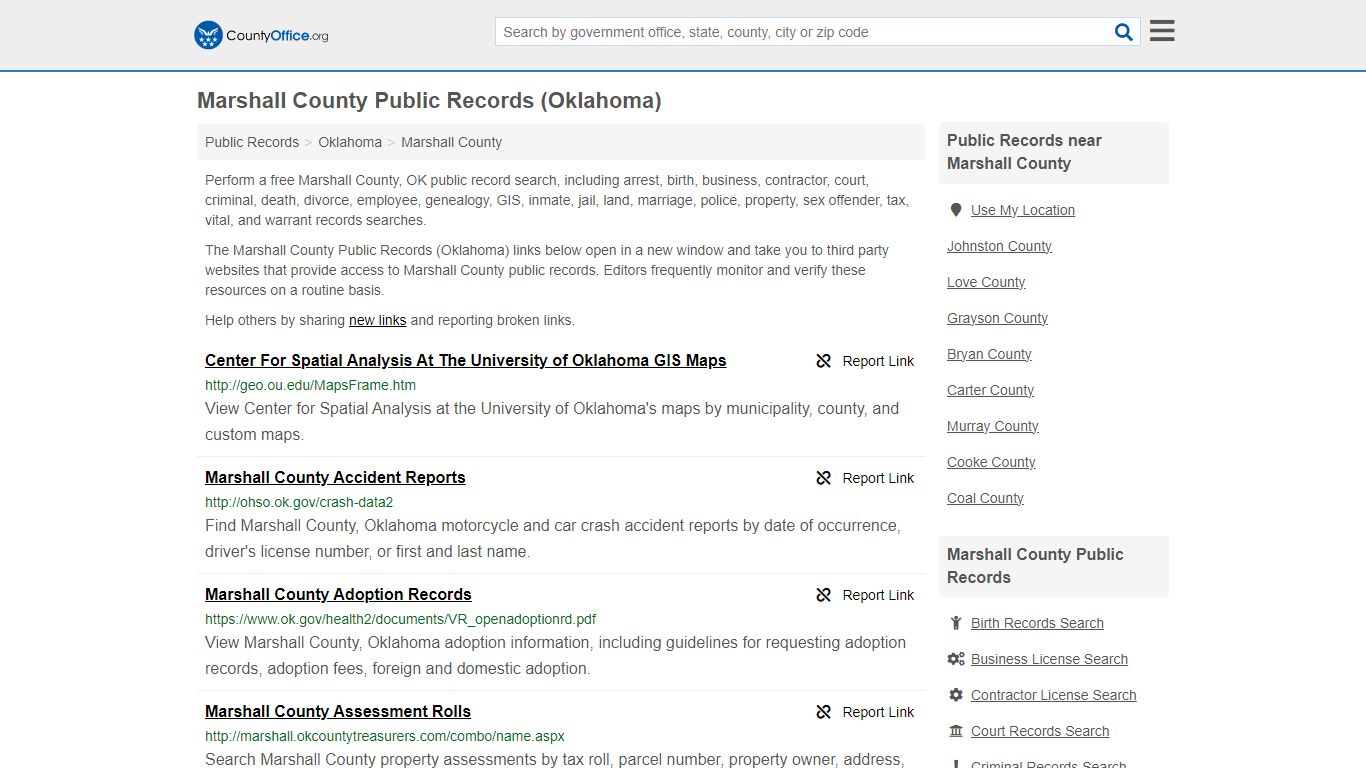Screen dimensions: 1366x768
Task: Open Marshall County Assessment Rolls
Action: coord(338,711)
